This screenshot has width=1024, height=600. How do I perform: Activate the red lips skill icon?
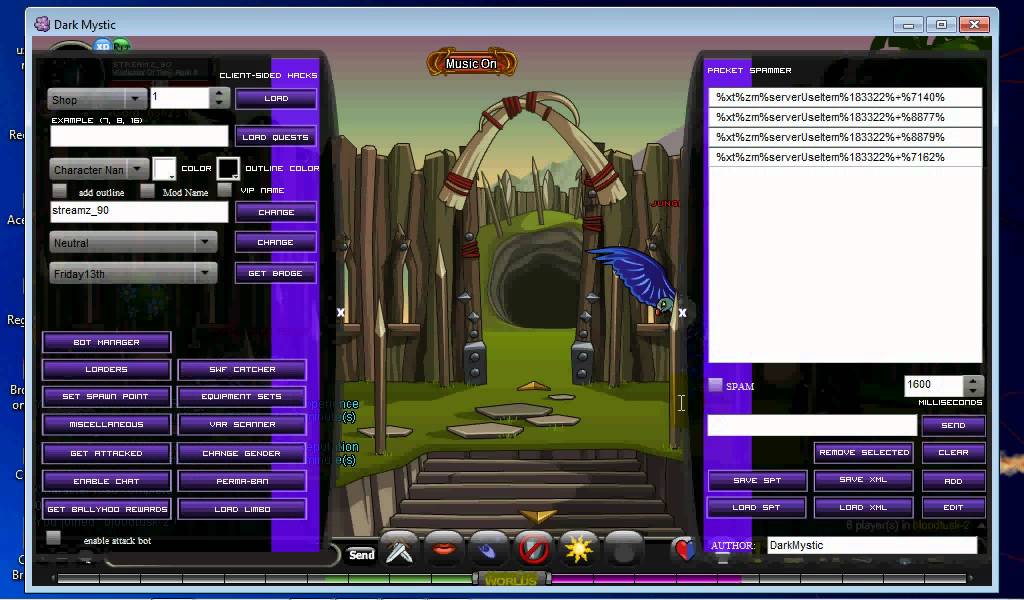coord(444,550)
